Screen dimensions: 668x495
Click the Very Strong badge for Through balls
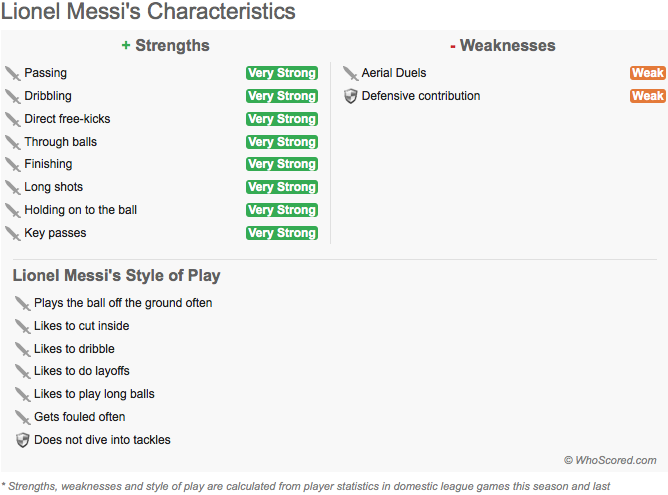[282, 142]
